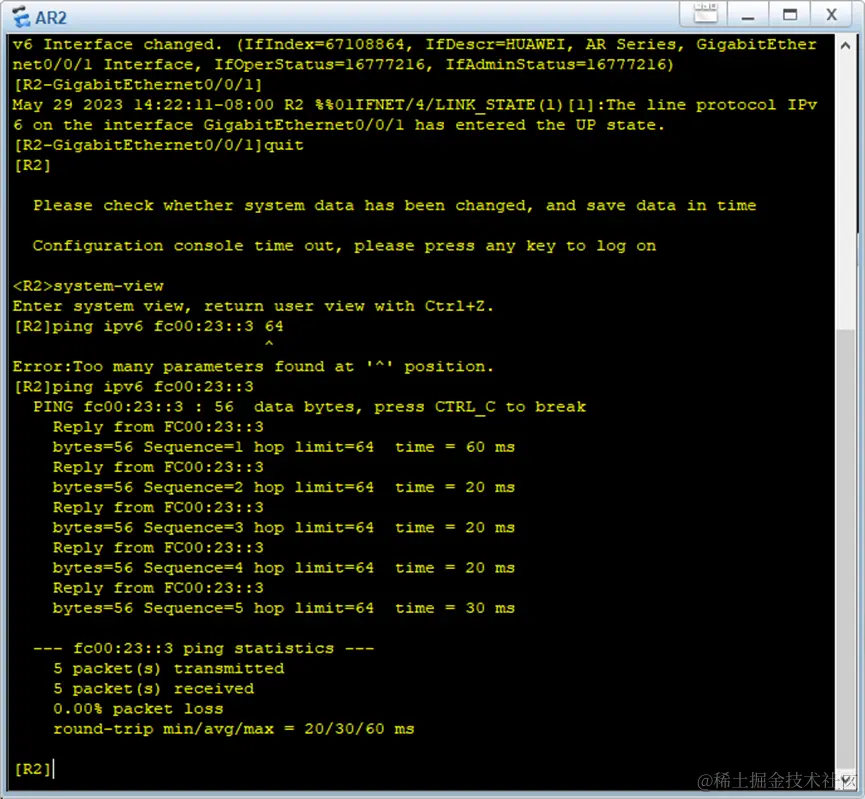Image resolution: width=865 pixels, height=799 pixels.
Task: Click the 'Sequence=5' reply line with 30 ms
Action: (x=284, y=608)
